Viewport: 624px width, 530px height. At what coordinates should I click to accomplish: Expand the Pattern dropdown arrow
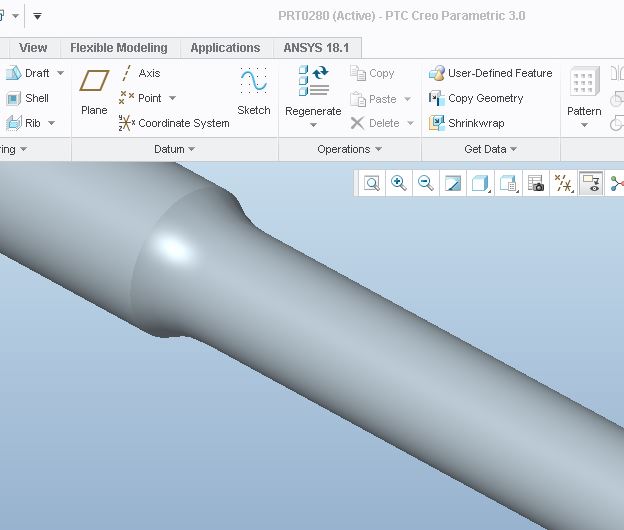584,125
